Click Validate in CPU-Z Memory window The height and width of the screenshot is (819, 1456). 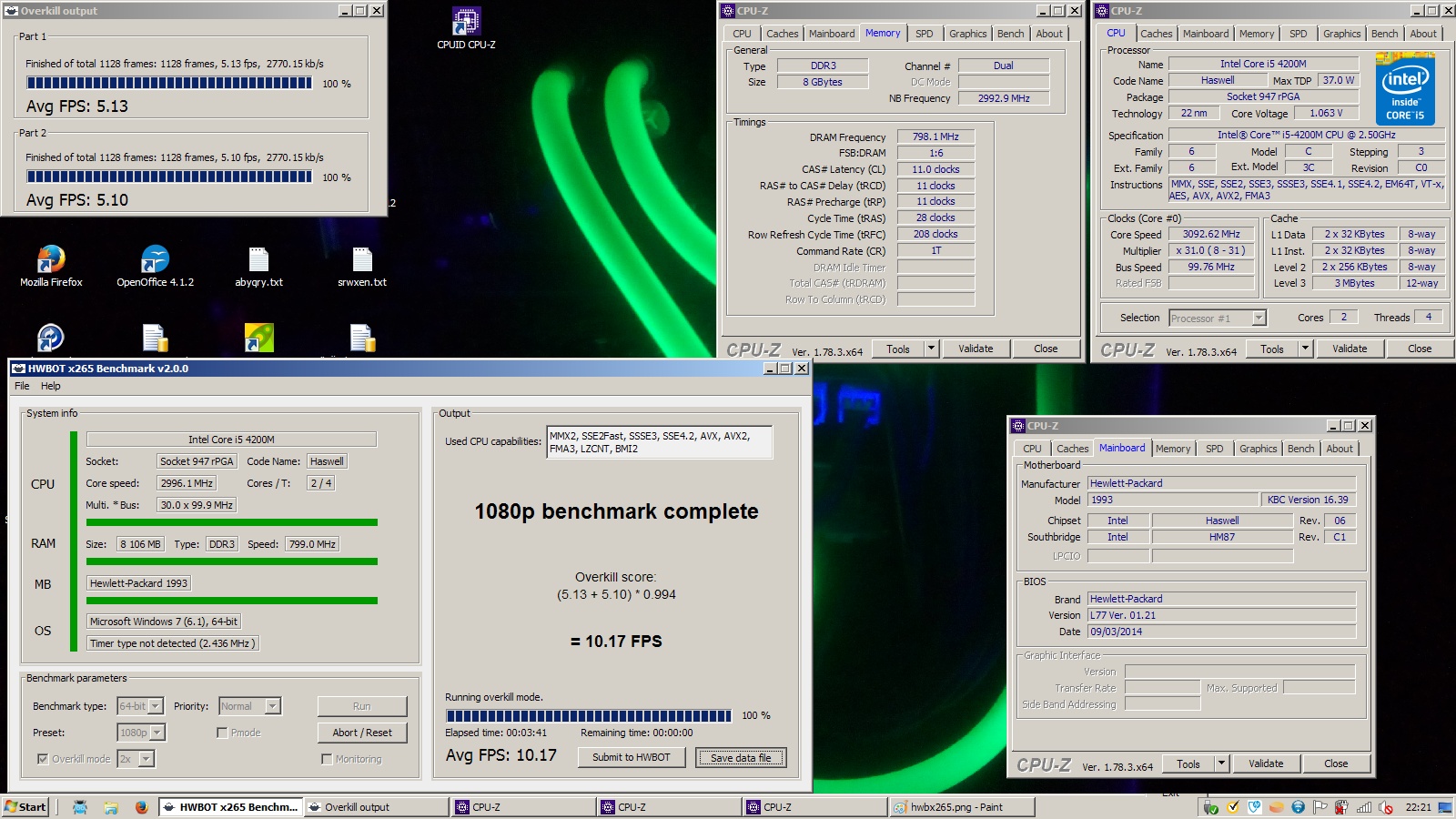tap(976, 349)
